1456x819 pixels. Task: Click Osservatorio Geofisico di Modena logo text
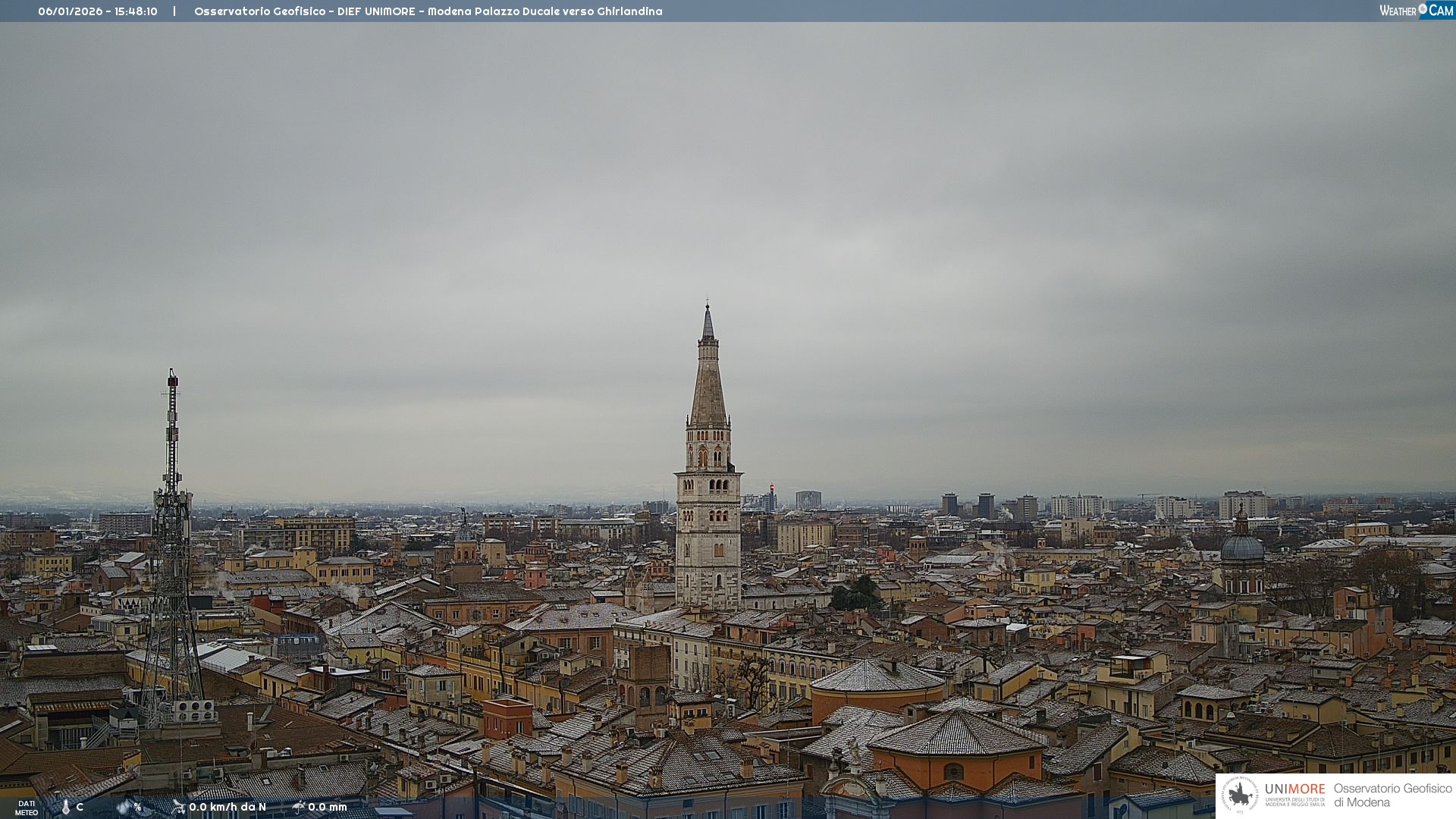click(1392, 795)
